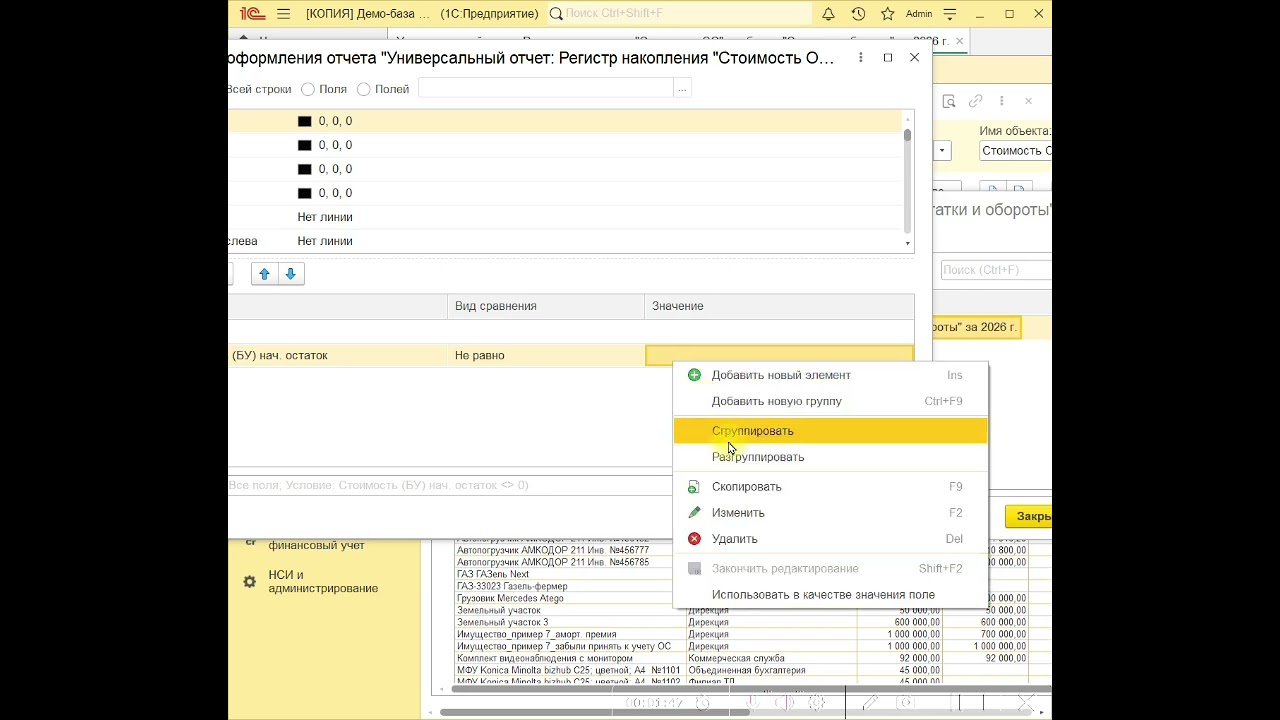Image resolution: width=1280 pixels, height=720 pixels.
Task: Select Добавить новый элемент menu entry
Action: 780,375
